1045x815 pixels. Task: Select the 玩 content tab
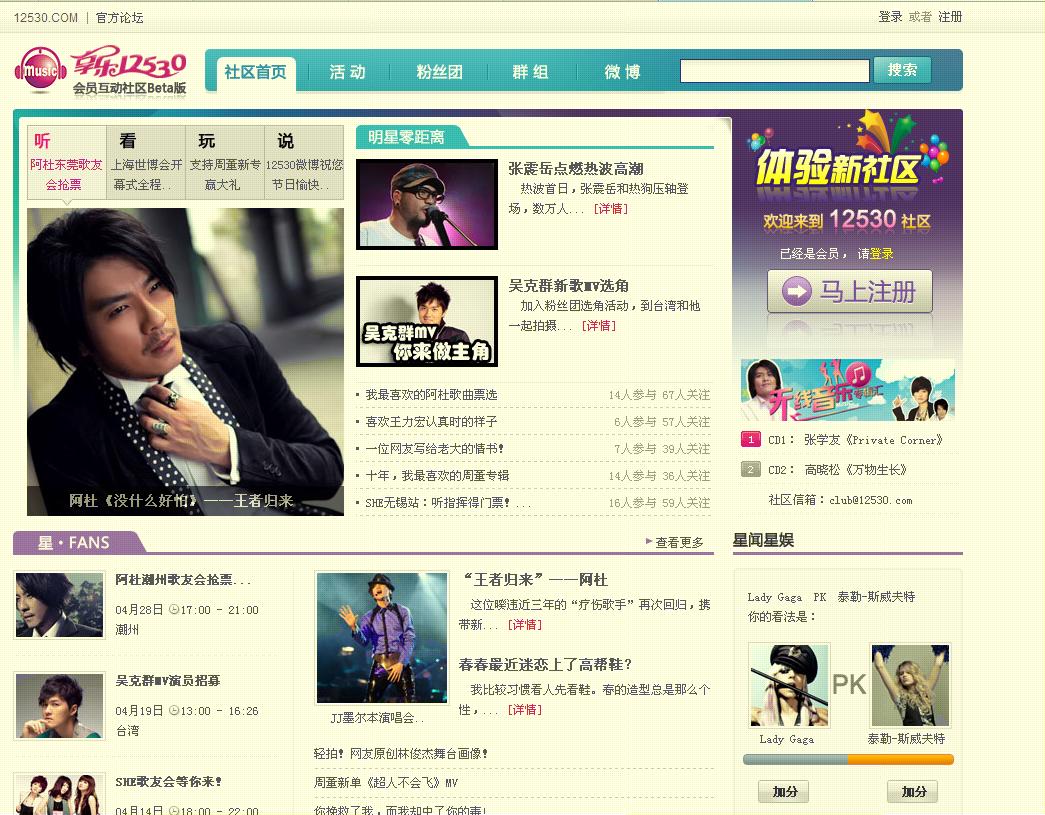click(x=225, y=162)
